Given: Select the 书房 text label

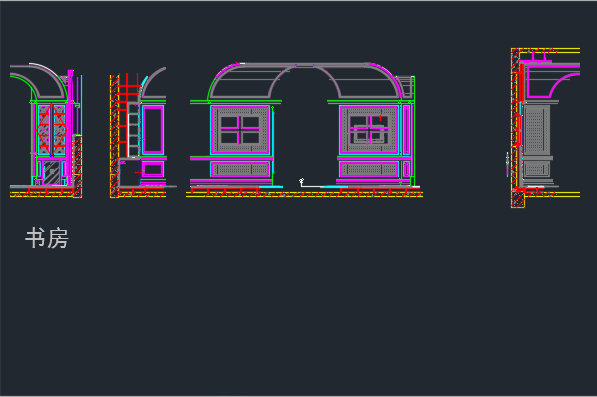Looking at the screenshot, I should (x=47, y=239).
